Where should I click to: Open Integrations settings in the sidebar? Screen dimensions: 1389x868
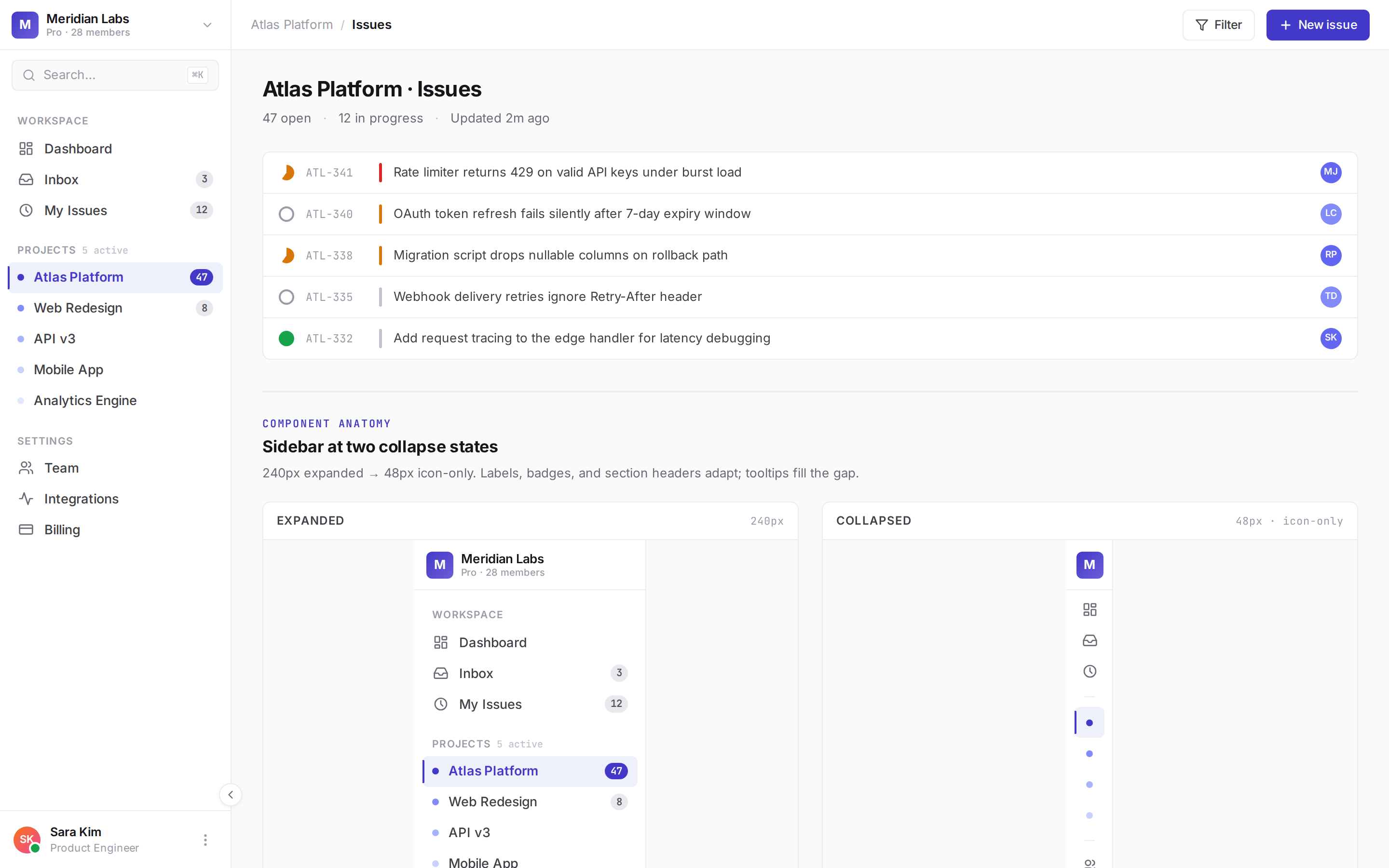(x=115, y=499)
